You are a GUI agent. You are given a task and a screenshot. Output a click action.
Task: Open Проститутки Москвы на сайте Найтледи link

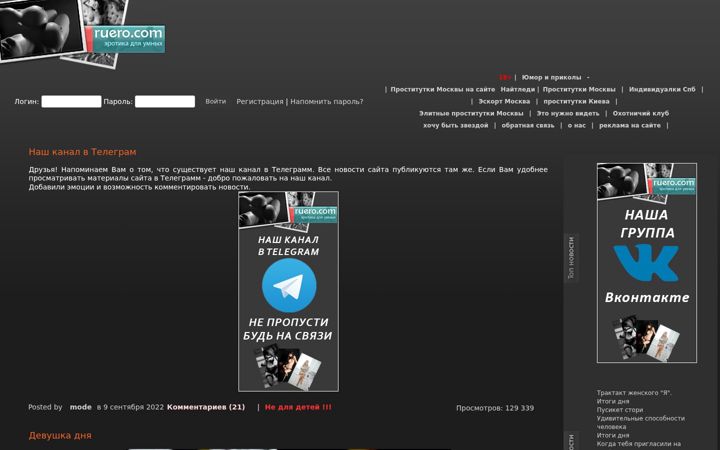click(x=463, y=90)
